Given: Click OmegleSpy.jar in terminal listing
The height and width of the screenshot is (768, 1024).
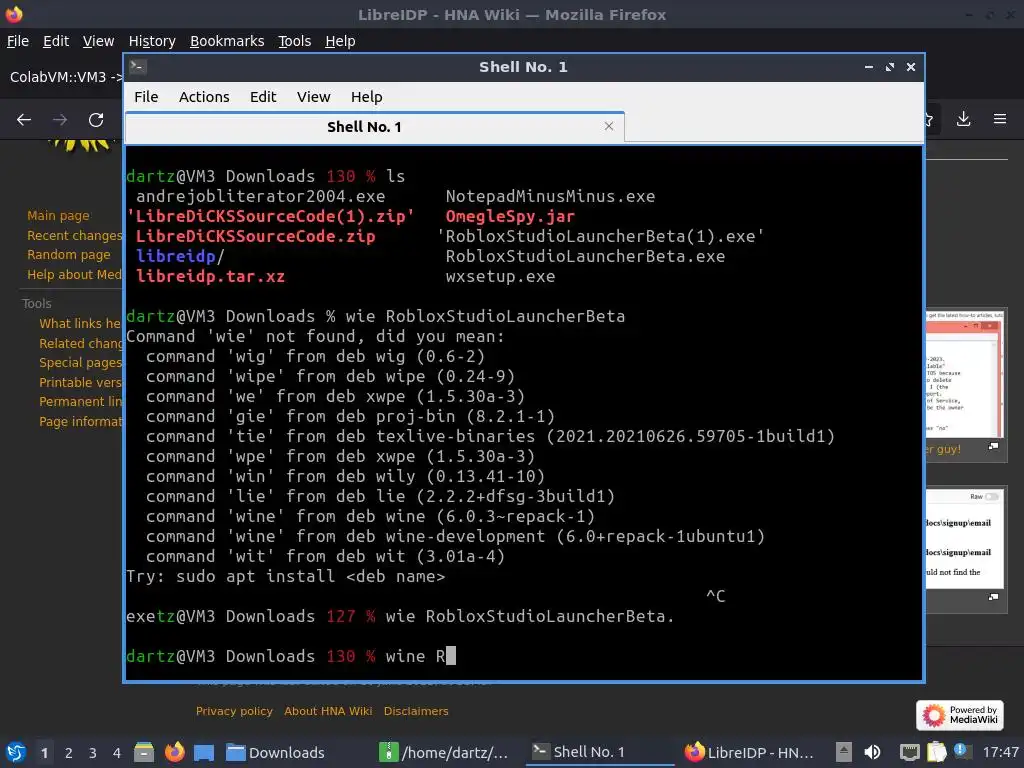Looking at the screenshot, I should (x=510, y=216).
